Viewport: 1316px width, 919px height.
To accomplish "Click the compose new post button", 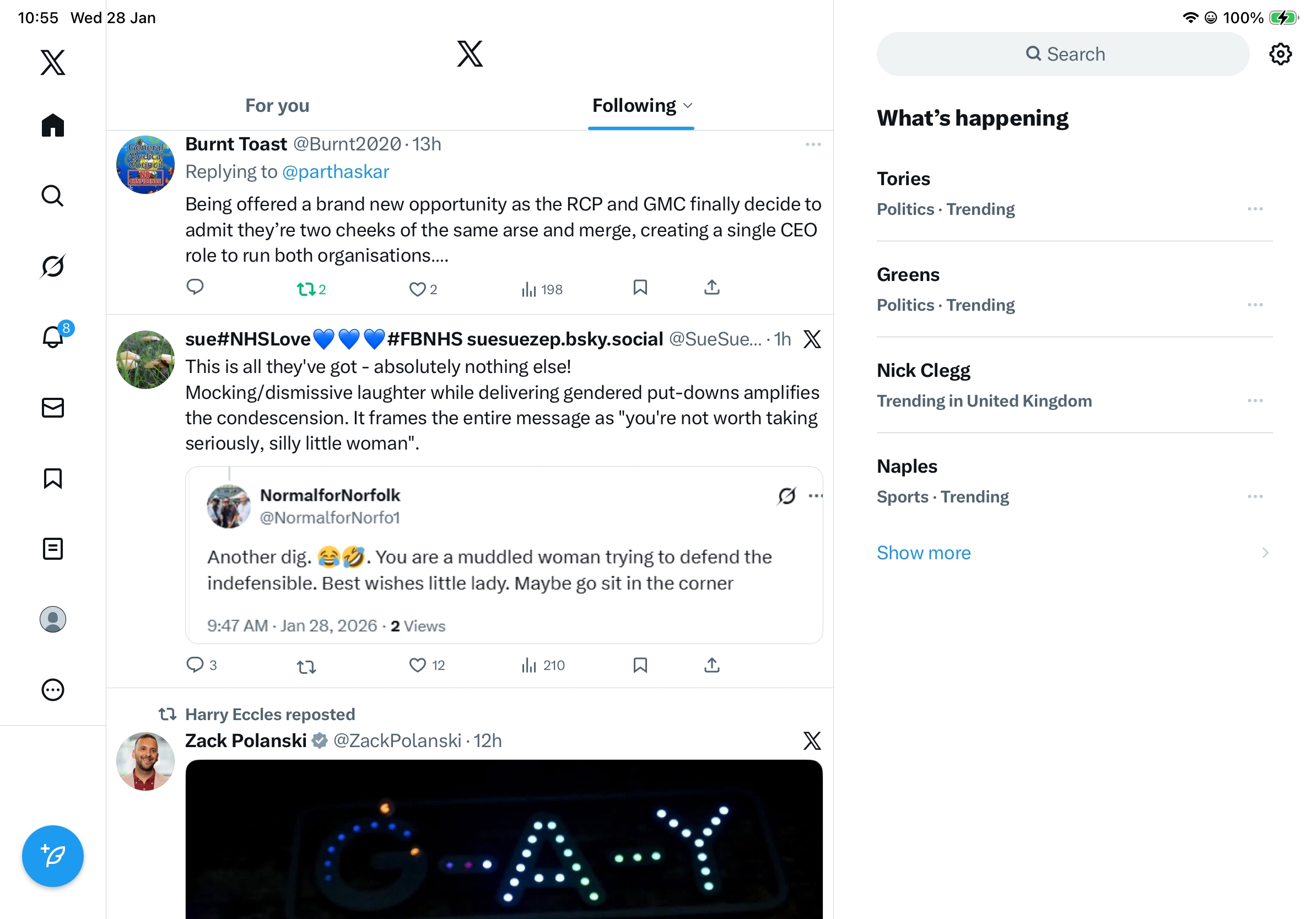I will (x=53, y=856).
